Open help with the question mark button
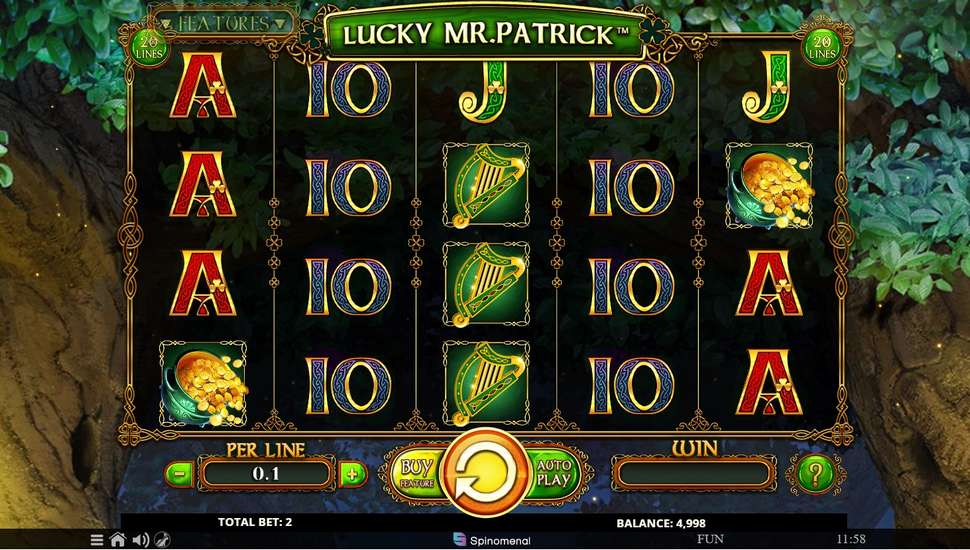Viewport: 970px width, 550px height. tap(815, 475)
